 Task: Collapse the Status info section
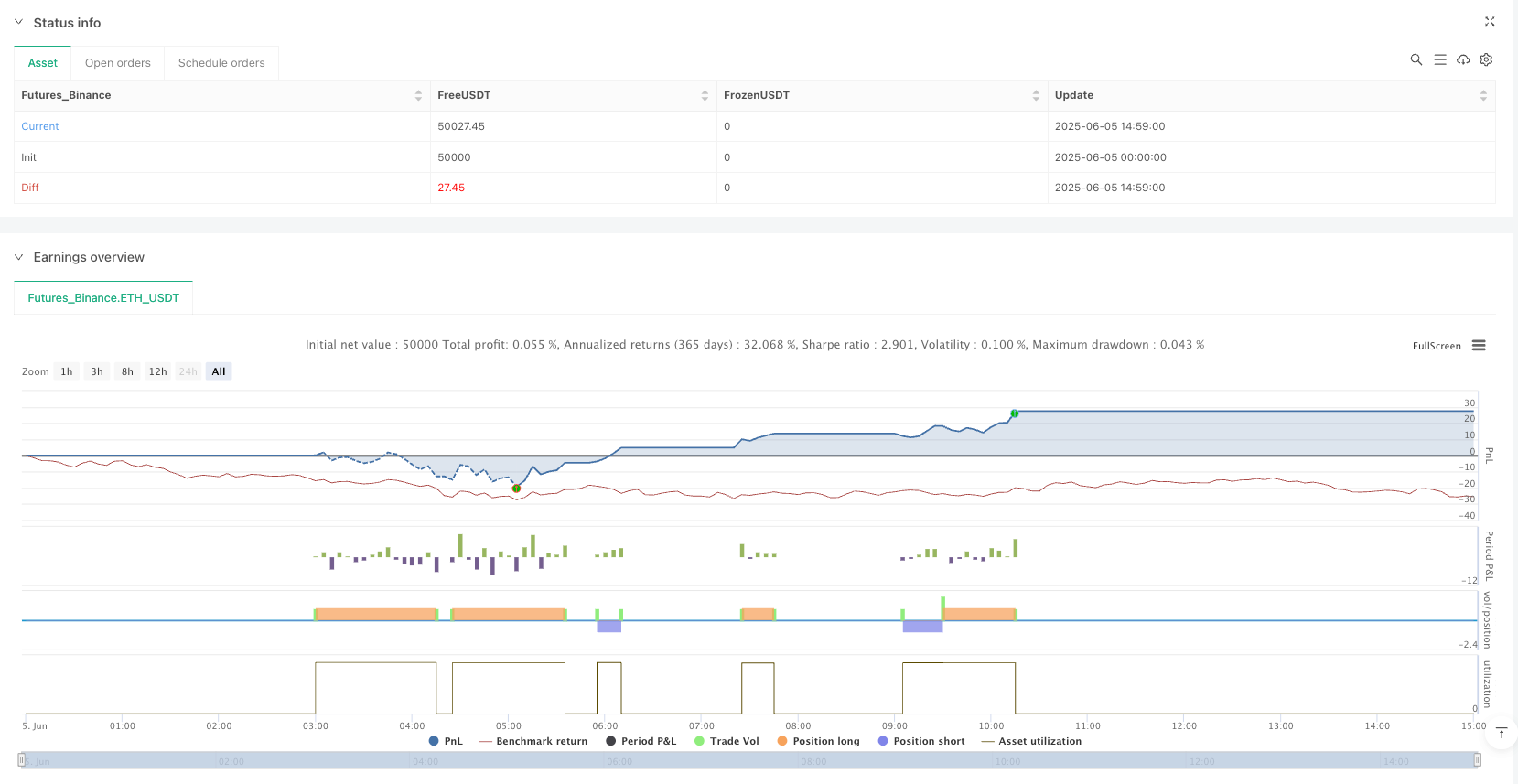click(18, 22)
